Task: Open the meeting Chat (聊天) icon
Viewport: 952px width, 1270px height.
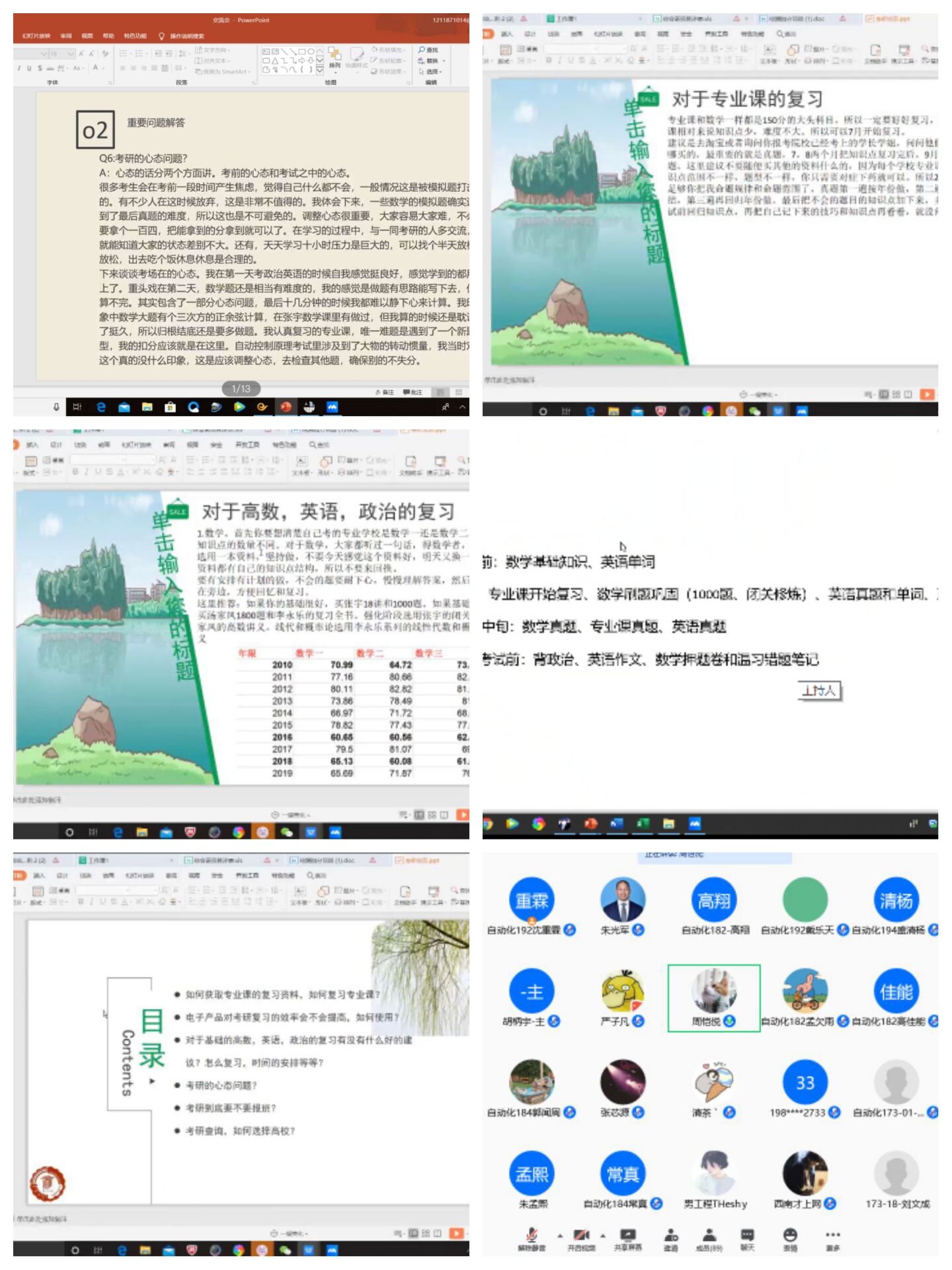Action: click(x=747, y=1236)
